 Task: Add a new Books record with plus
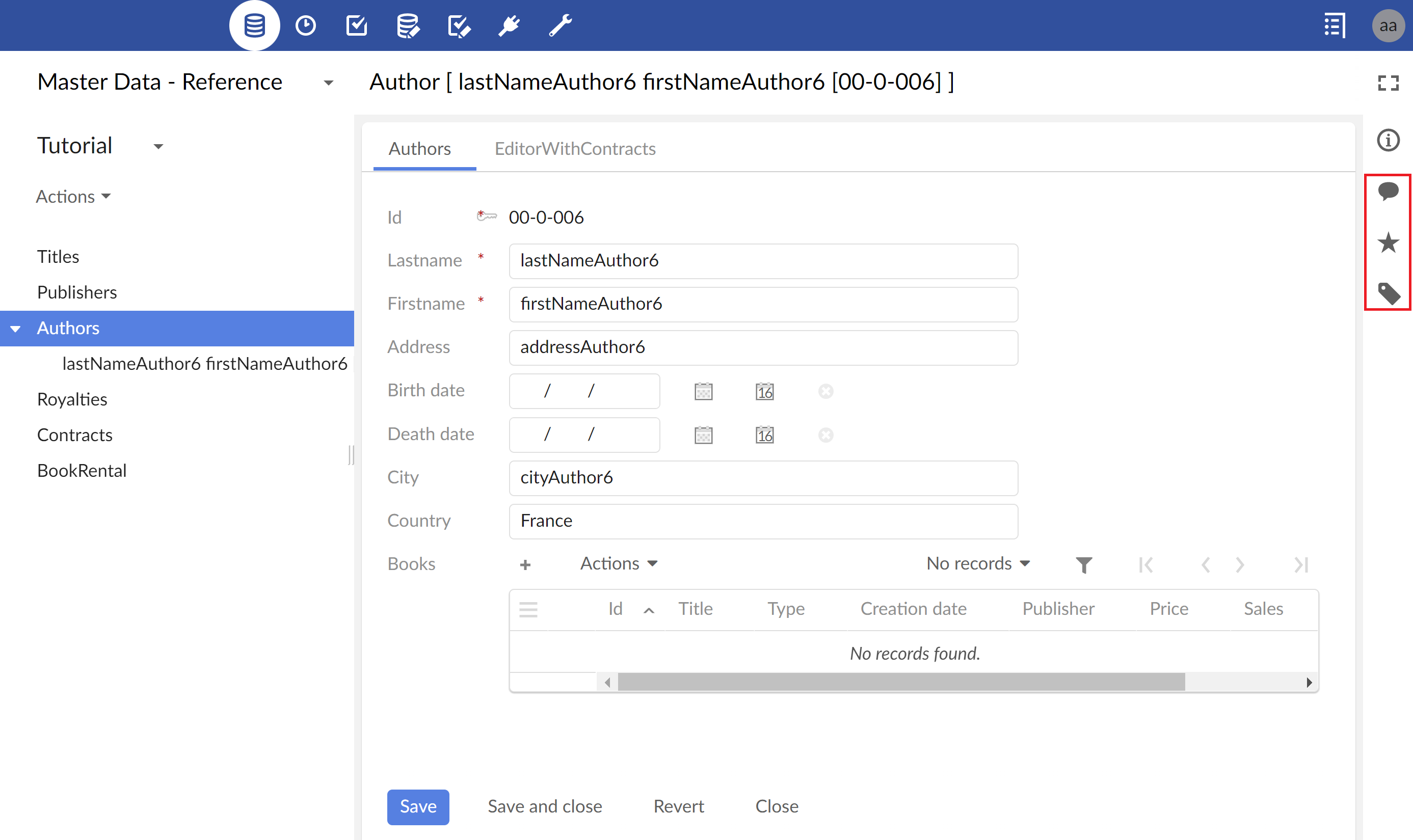[525, 564]
